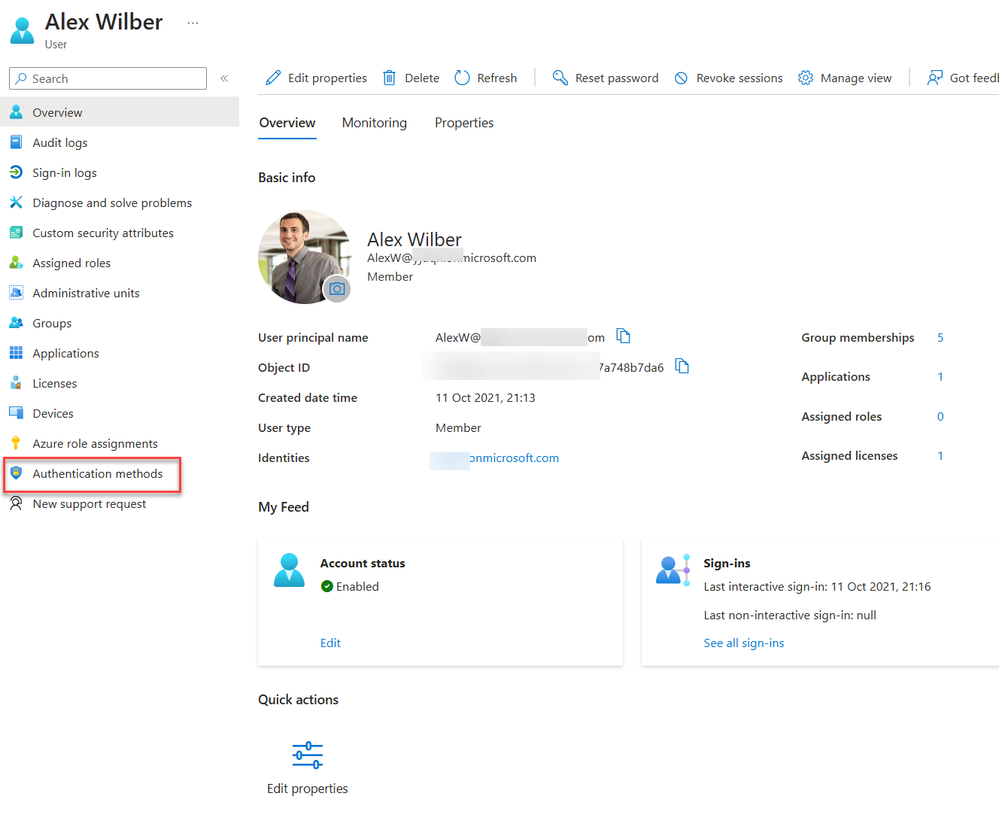Switch to the Properties tab
Screen dimensions: 999x815
coord(464,122)
